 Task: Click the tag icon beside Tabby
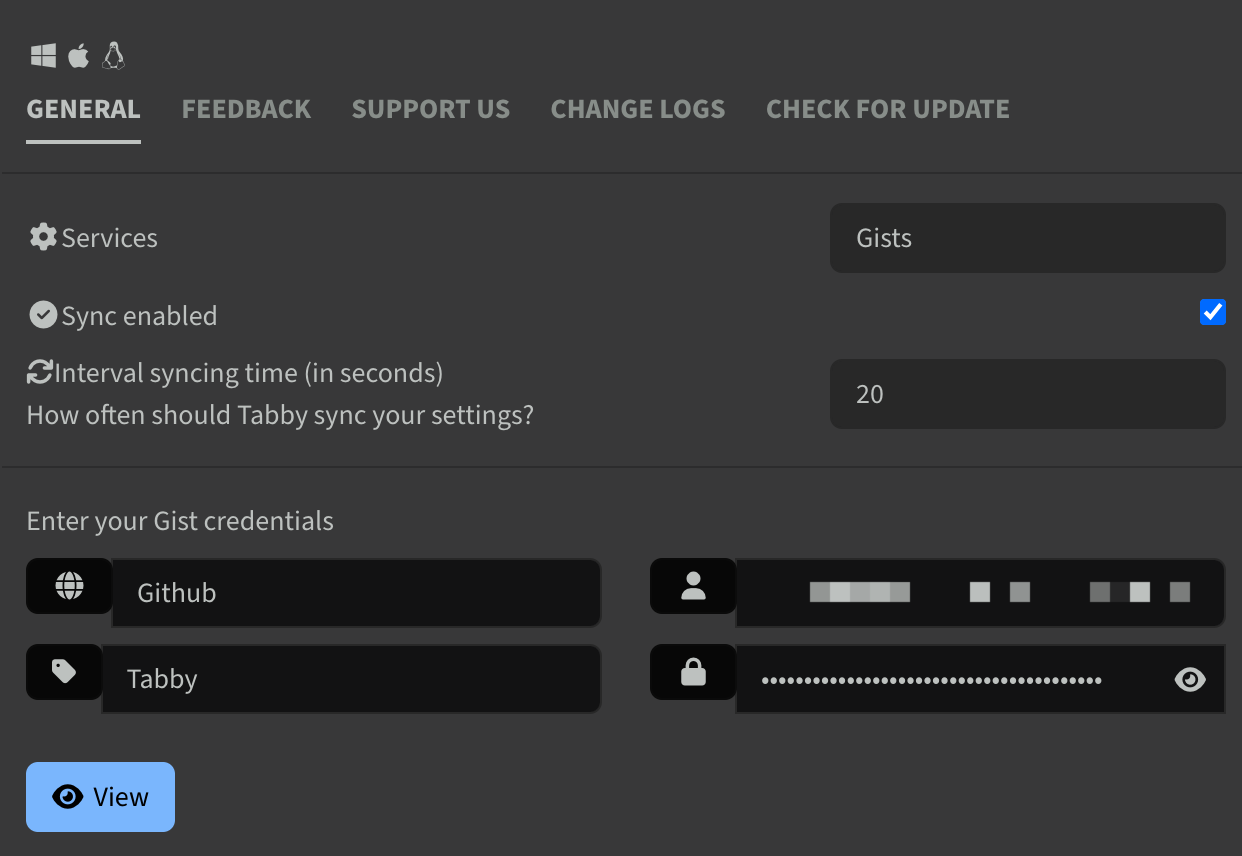[x=64, y=672]
